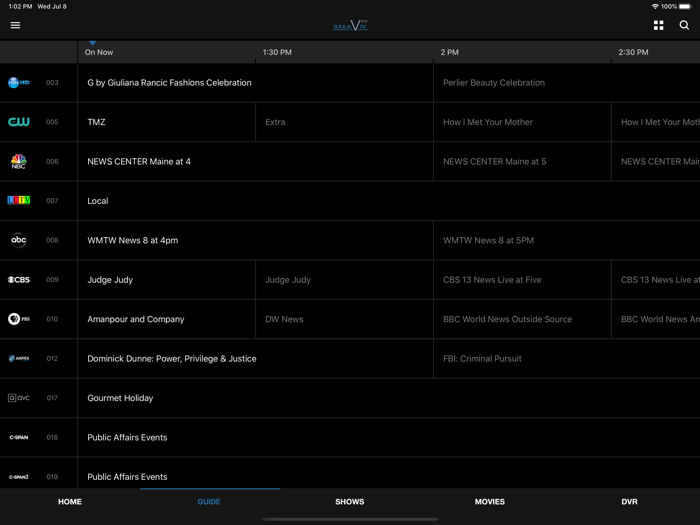Open the 2:30 PM NEWS CENTER Maine listing

pos(656,161)
